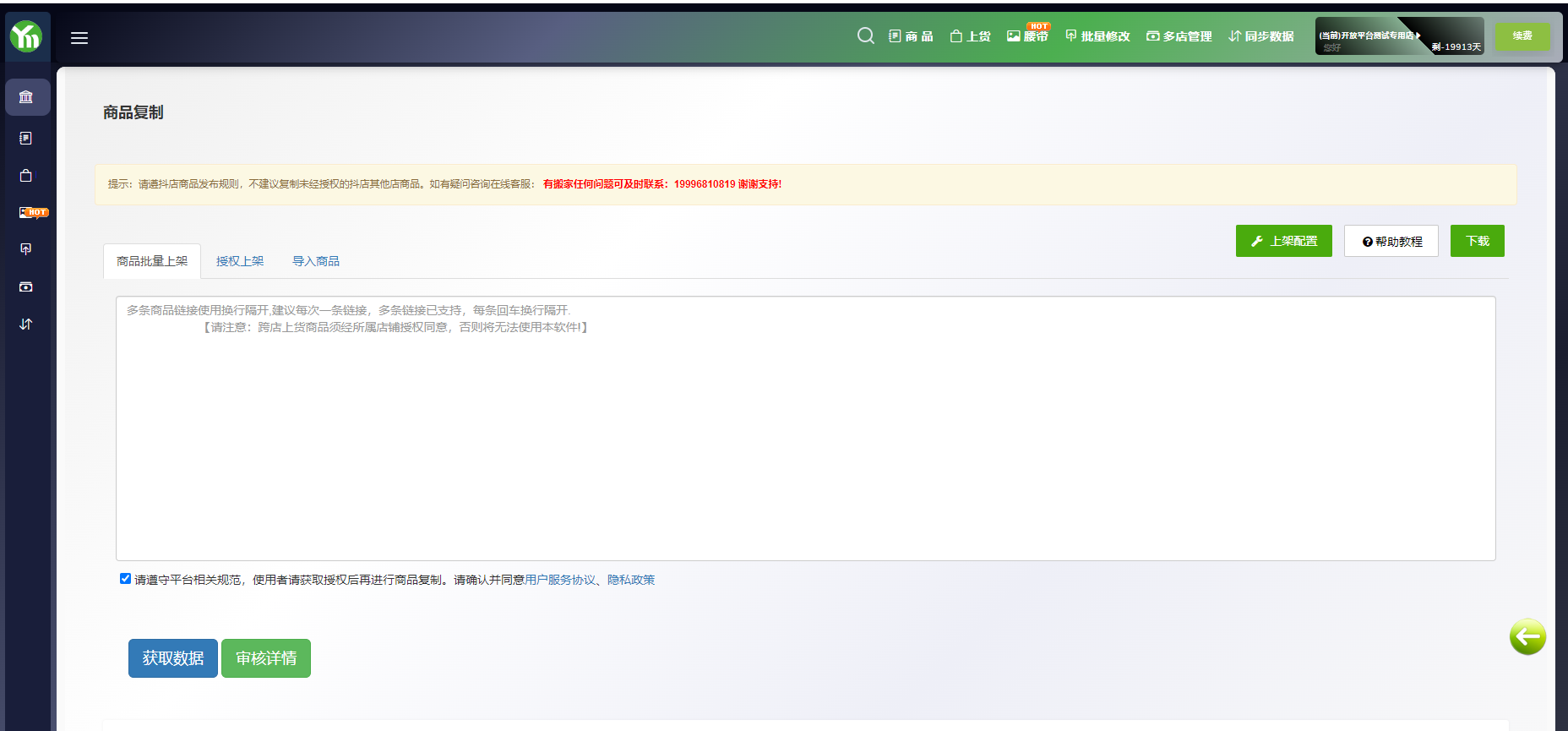Open the HOT image icon in sidebar
The image size is (1568, 731).
28,212
